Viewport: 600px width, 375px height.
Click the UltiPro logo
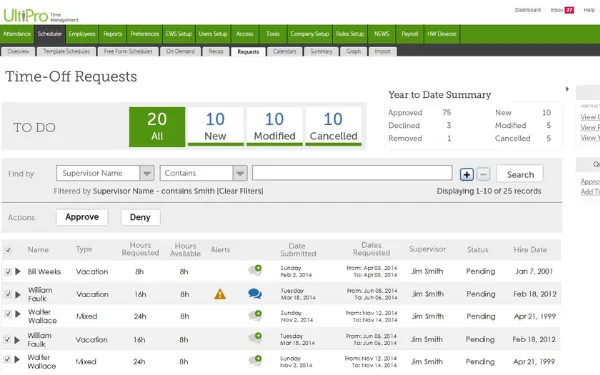(x=26, y=16)
